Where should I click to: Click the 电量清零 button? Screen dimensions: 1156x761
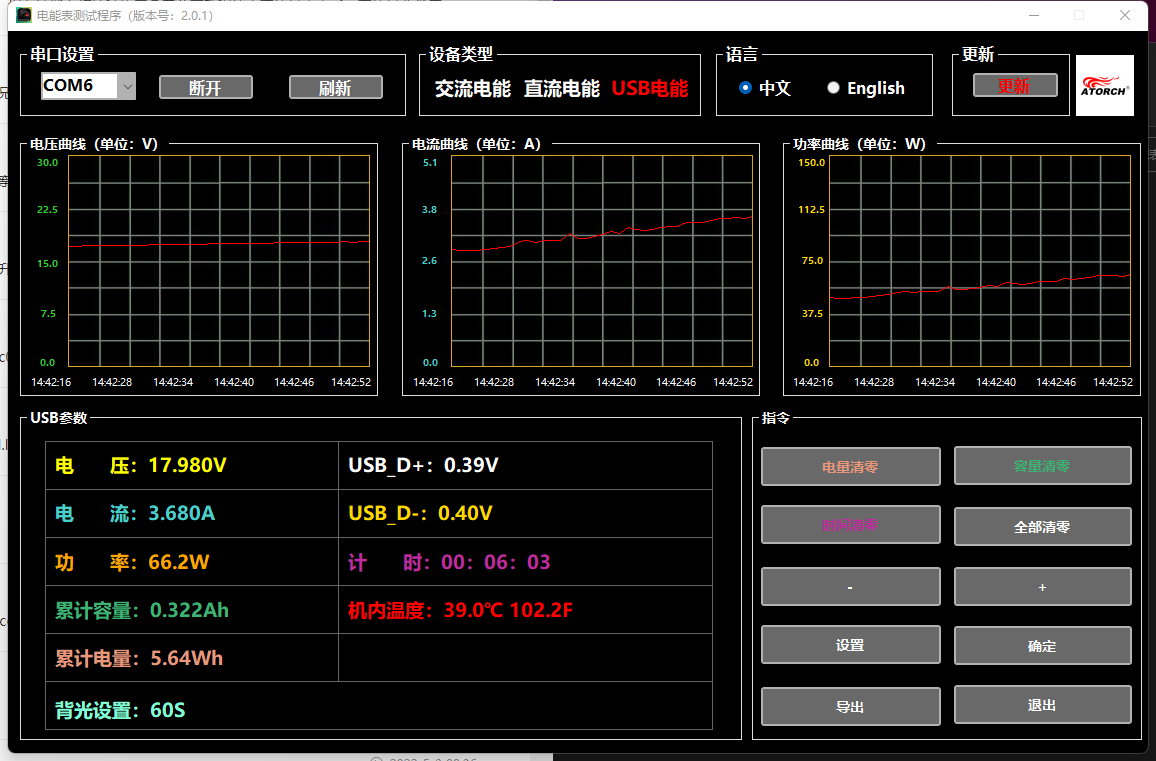point(850,467)
